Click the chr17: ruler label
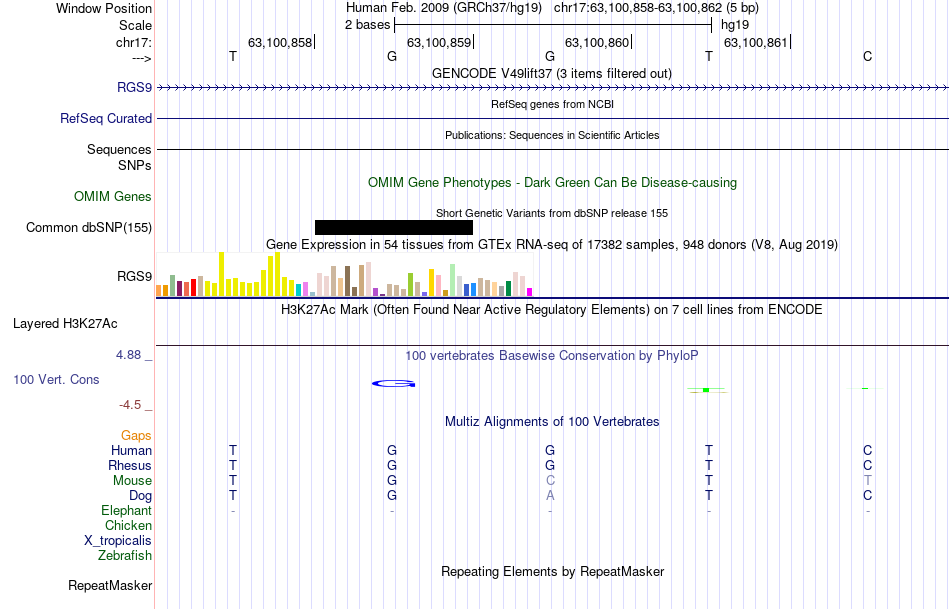This screenshot has height=609, width=950. click(134, 42)
